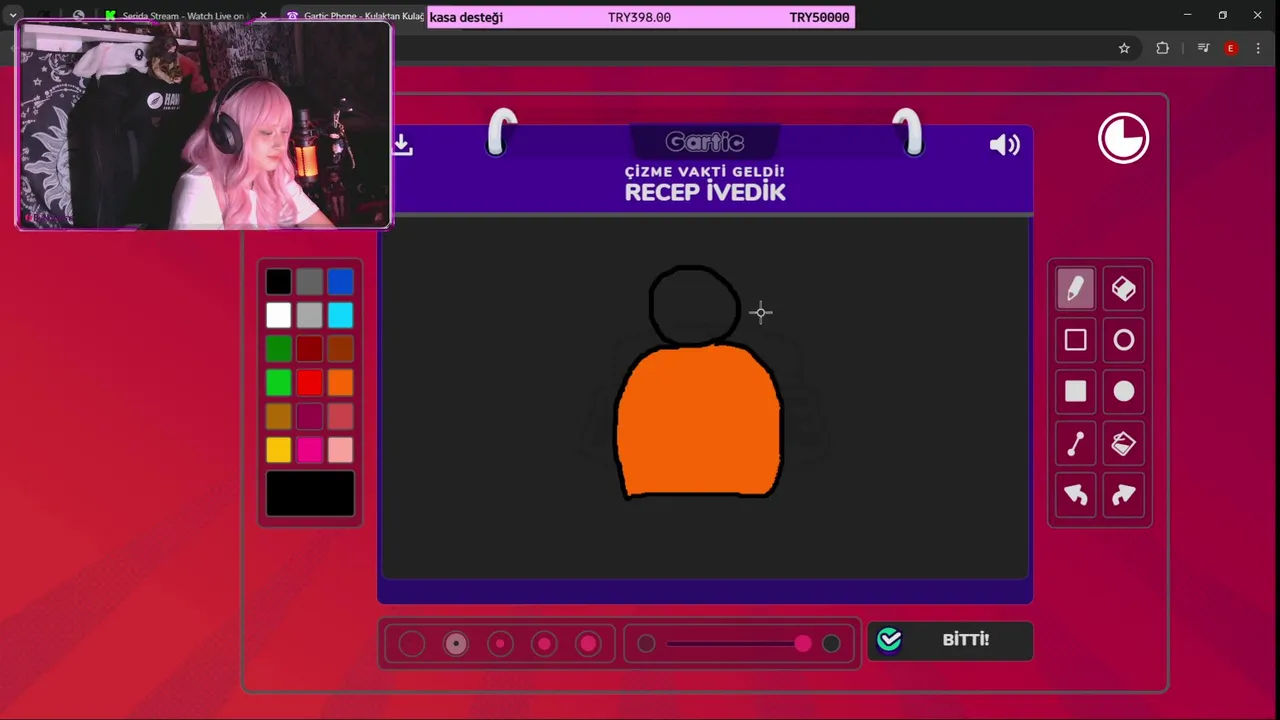Pick the bright red color swatch
This screenshot has width=1280, height=720.
(310, 383)
